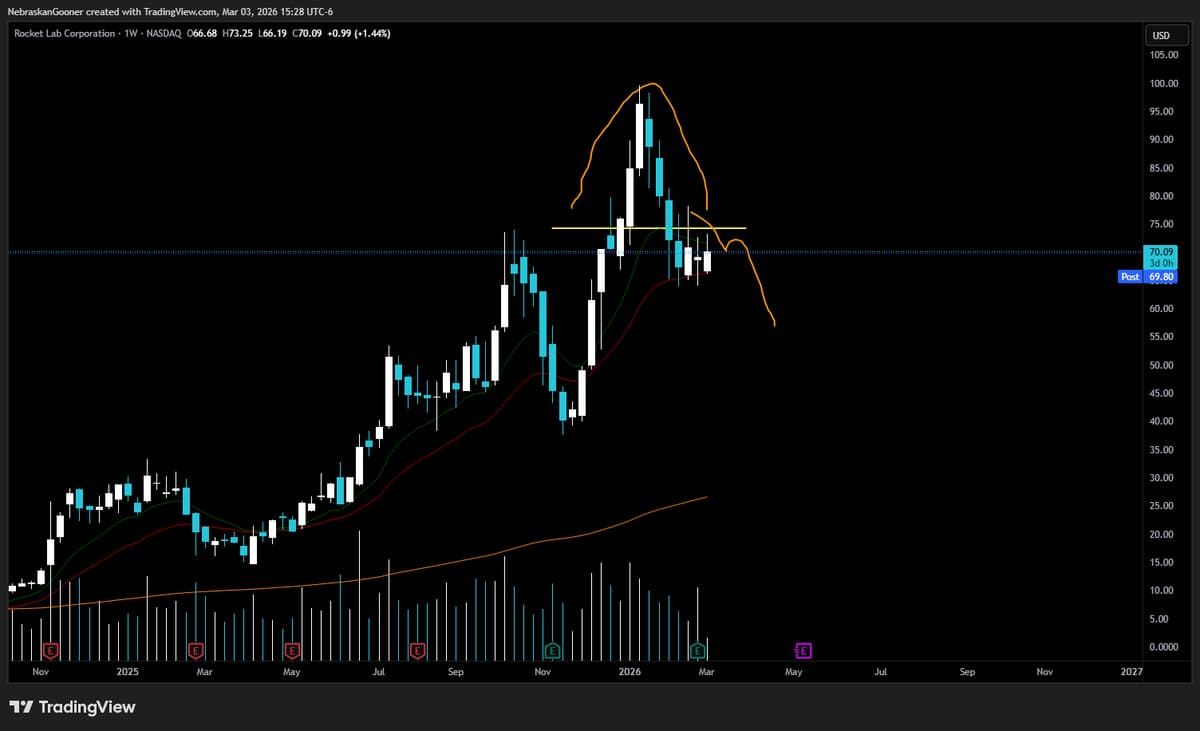Open the Rocket Lab Corporation symbol selector
The width and height of the screenshot is (1200, 731).
tap(64, 33)
